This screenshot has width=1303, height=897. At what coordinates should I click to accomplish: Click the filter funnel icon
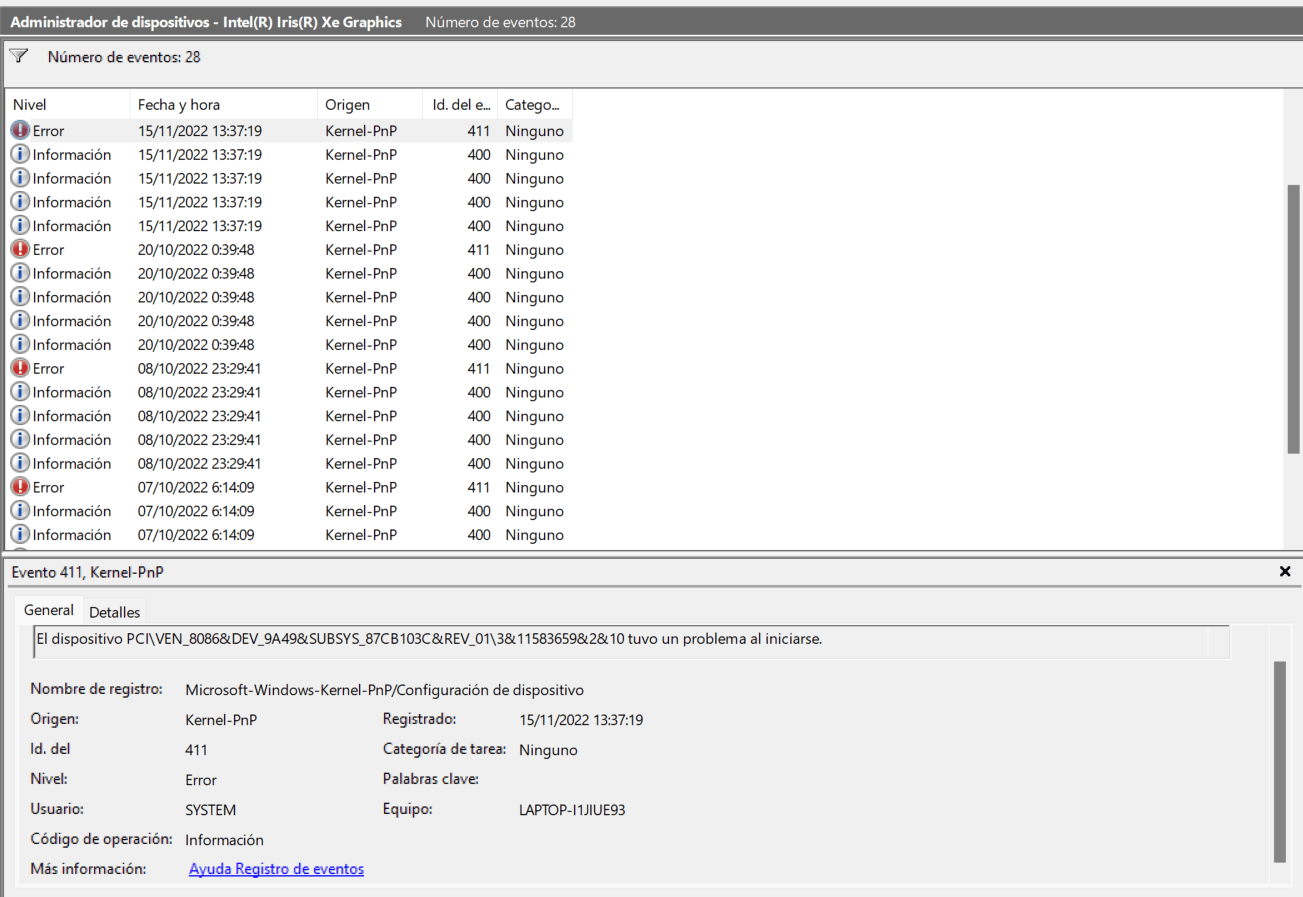pos(18,56)
